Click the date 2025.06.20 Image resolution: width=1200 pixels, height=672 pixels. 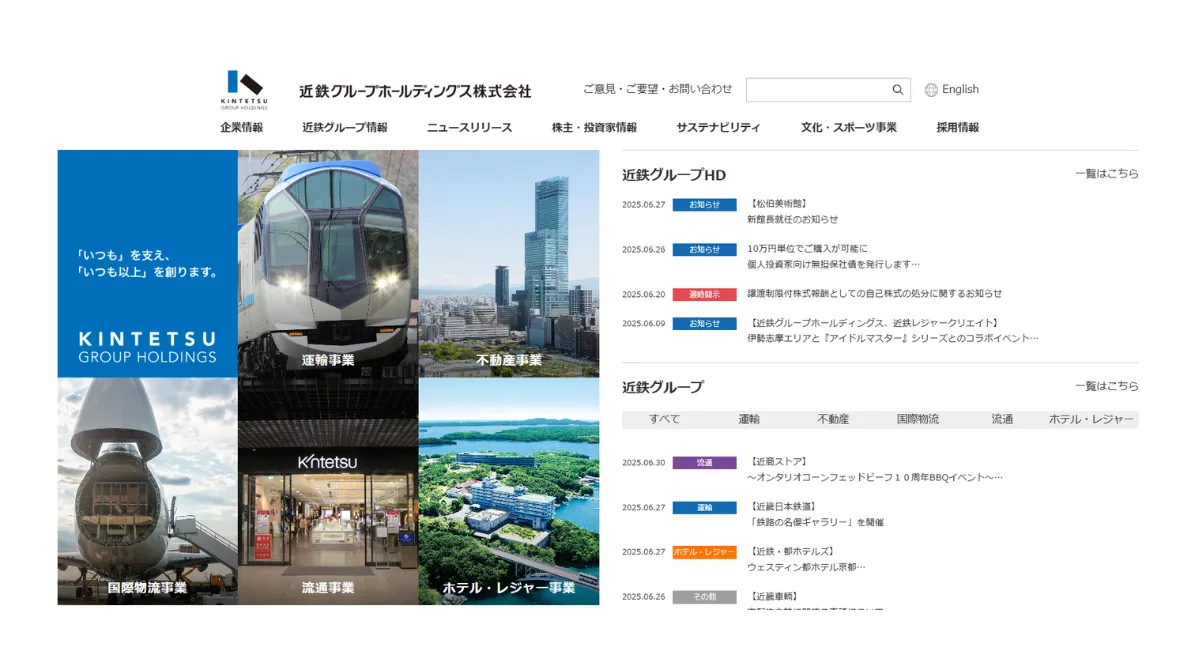click(643, 295)
